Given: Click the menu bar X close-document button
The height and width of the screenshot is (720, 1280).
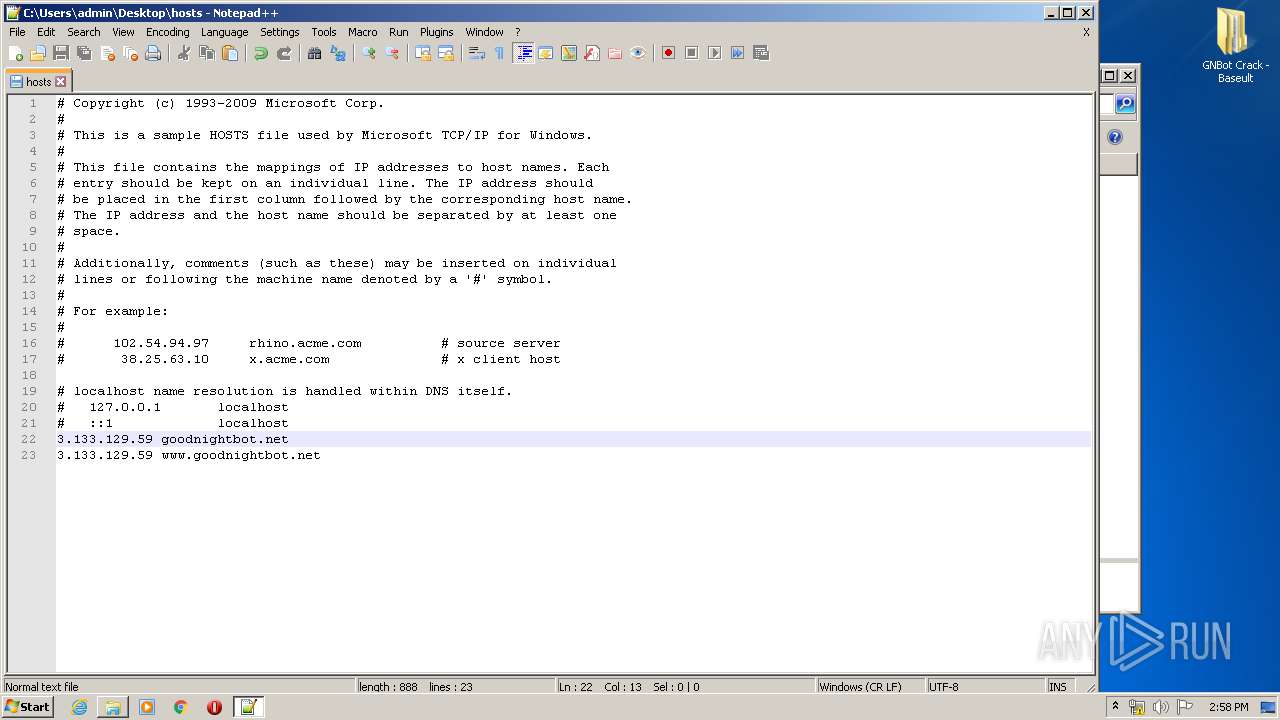Looking at the screenshot, I should pos(1086,32).
